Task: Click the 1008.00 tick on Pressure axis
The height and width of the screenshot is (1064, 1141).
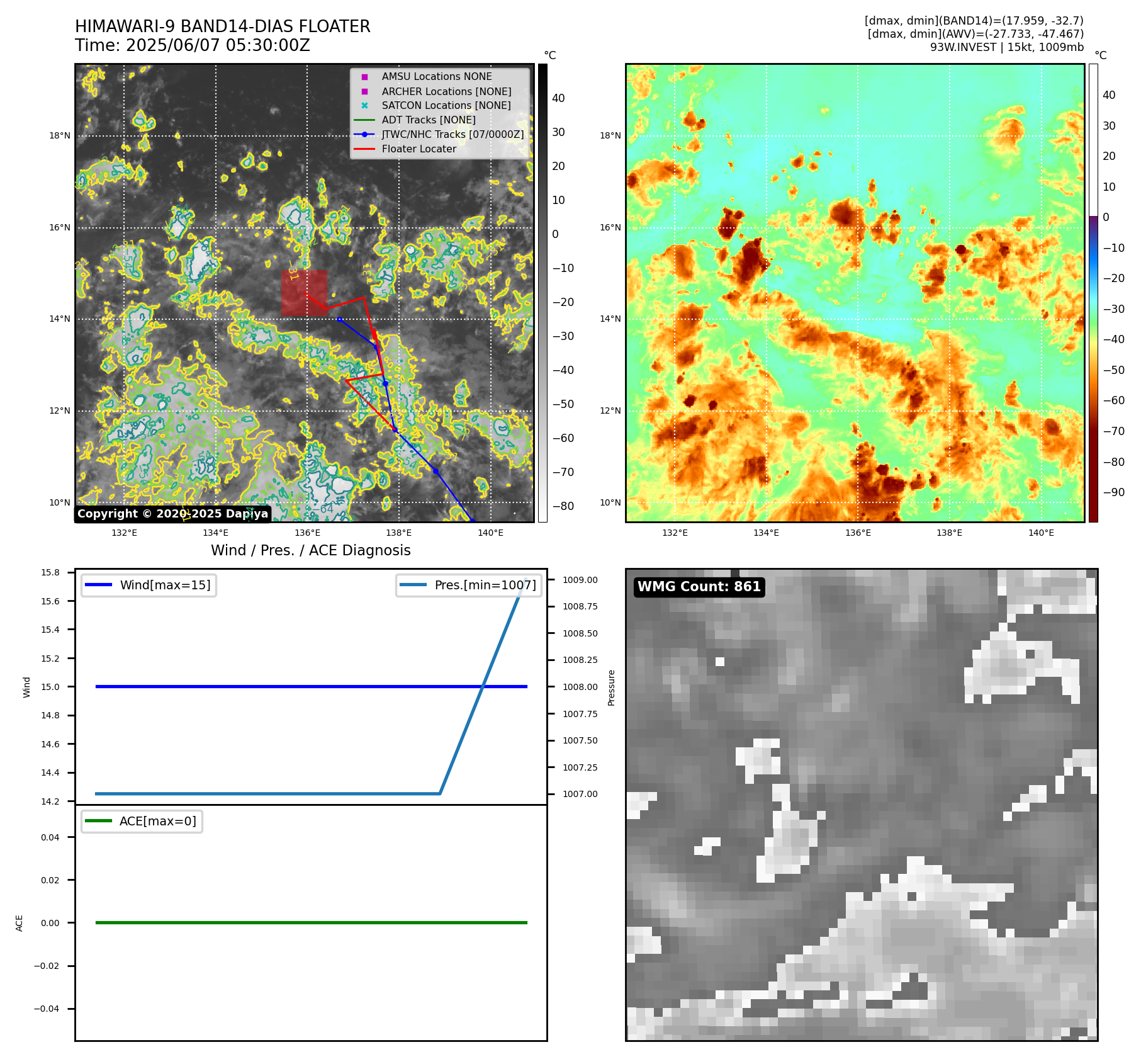Action: point(580,687)
